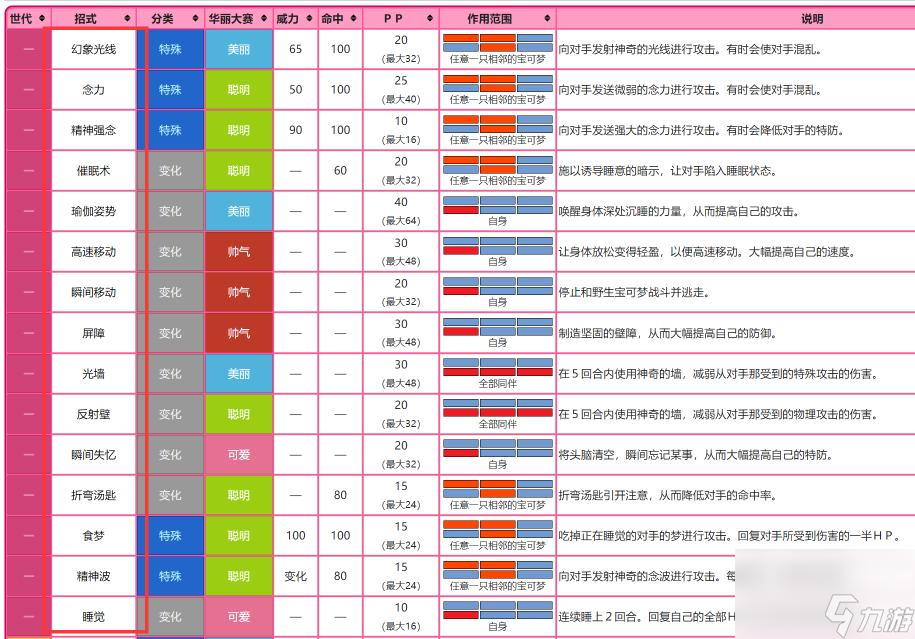Click the range diagram in 幻象光线 row
The height and width of the screenshot is (639, 915).
498,43
